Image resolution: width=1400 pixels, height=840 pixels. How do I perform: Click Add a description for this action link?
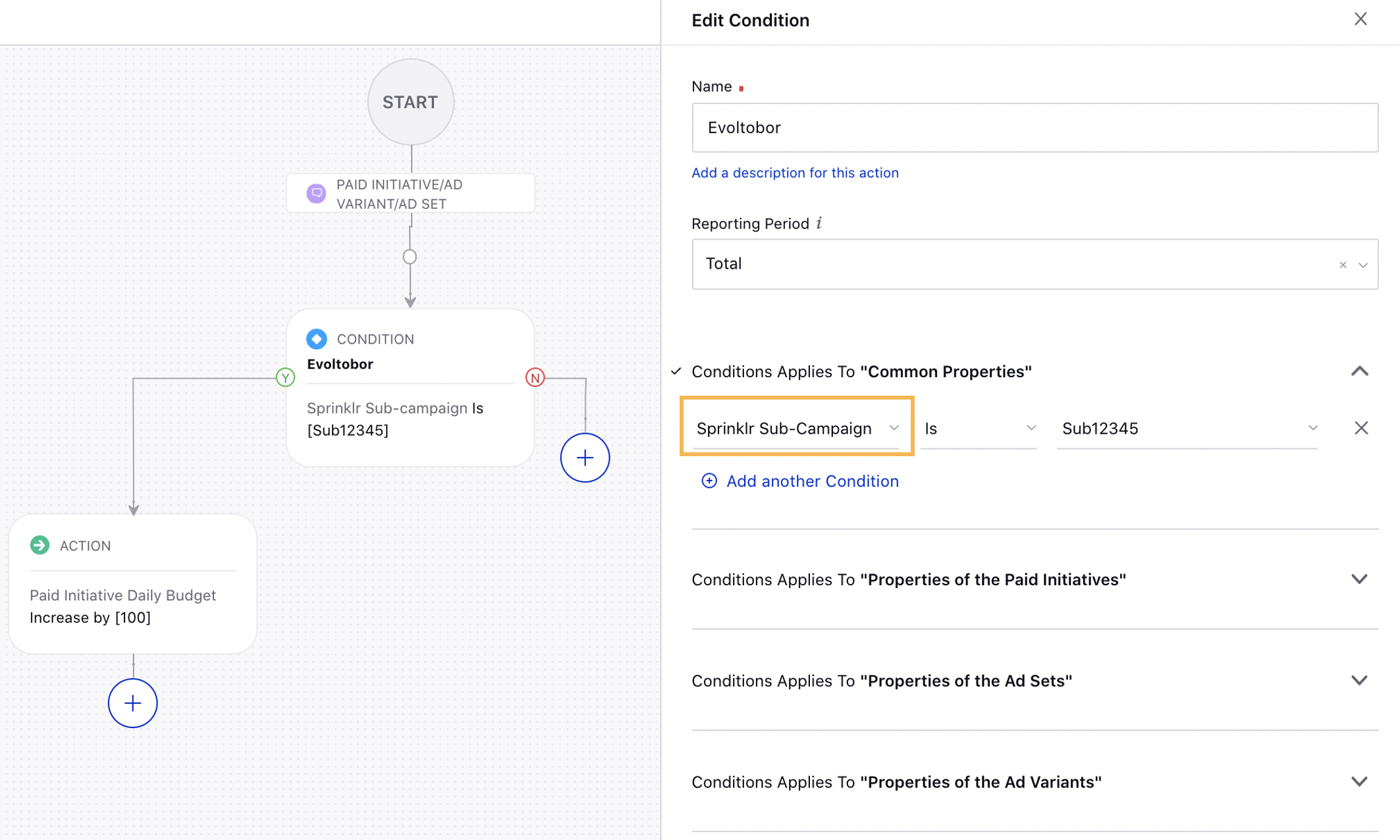tap(795, 172)
